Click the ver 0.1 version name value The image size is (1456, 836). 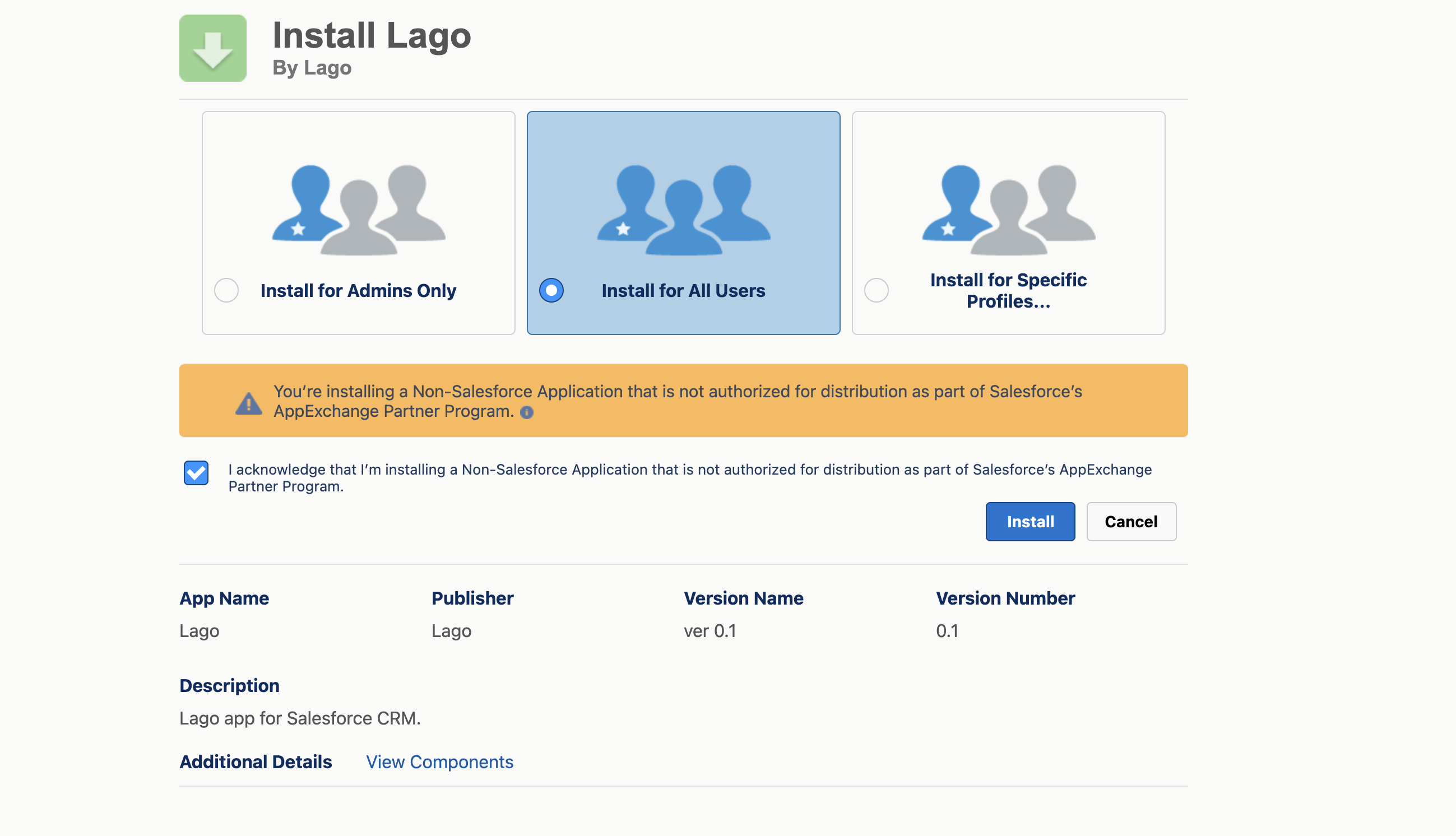click(x=710, y=630)
